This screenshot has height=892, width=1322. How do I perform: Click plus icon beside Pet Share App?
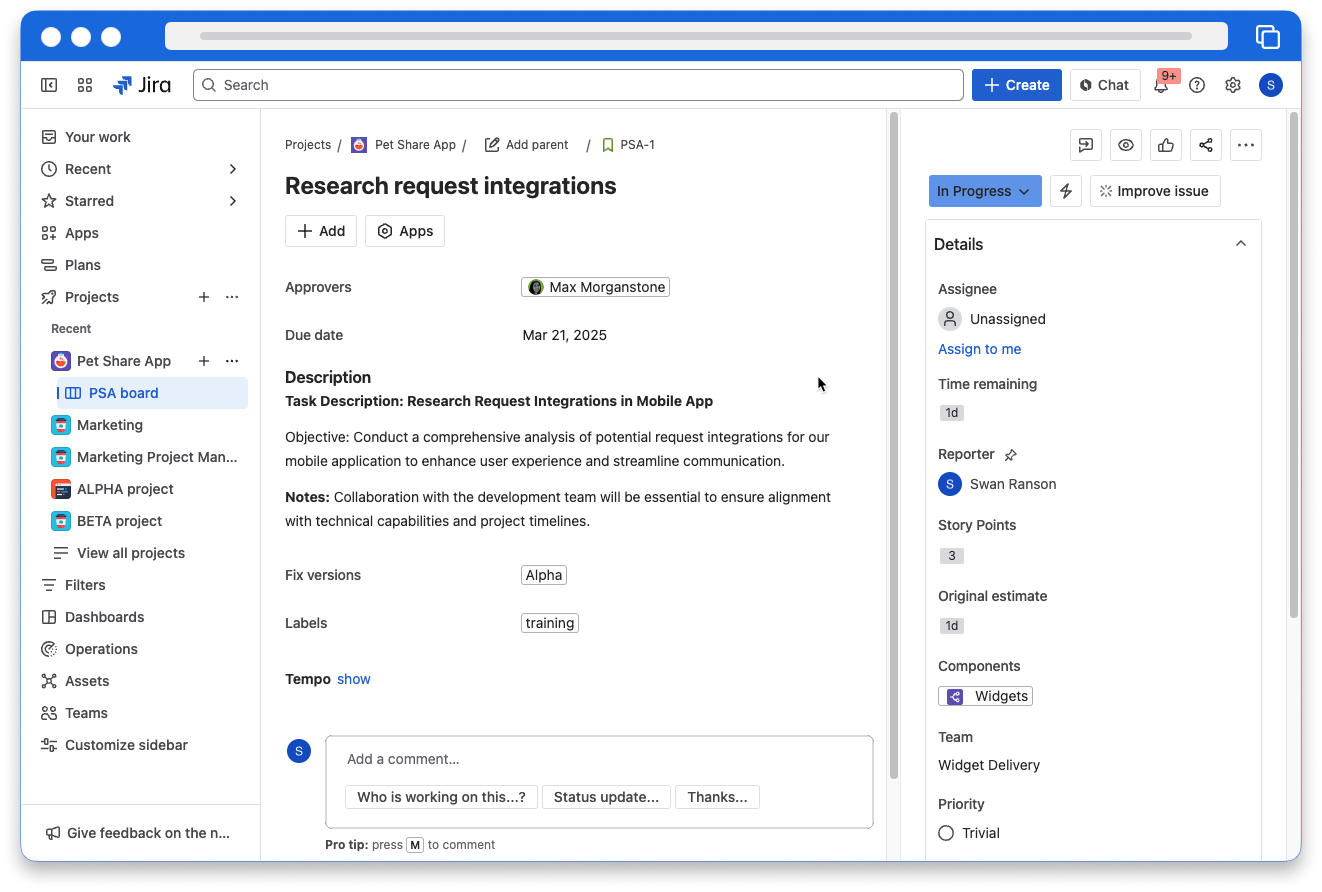pyautogui.click(x=204, y=361)
